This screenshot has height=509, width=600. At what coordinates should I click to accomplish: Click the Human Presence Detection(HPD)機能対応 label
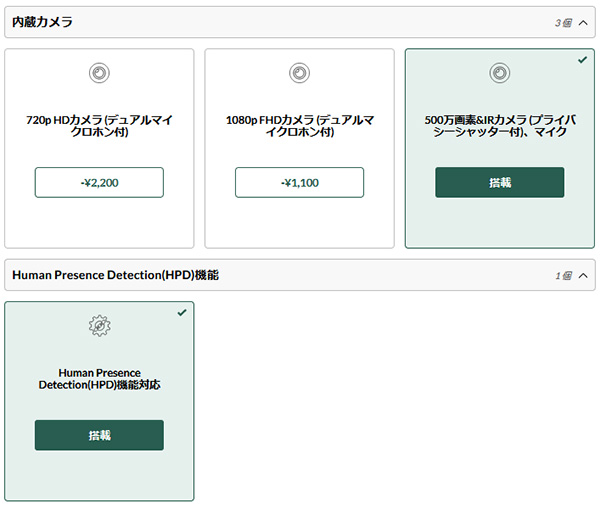click(x=99, y=379)
